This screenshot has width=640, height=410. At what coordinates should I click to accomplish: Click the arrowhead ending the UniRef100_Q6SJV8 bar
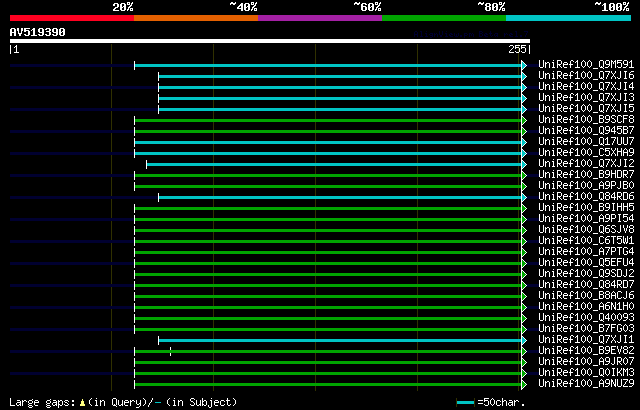(x=524, y=230)
